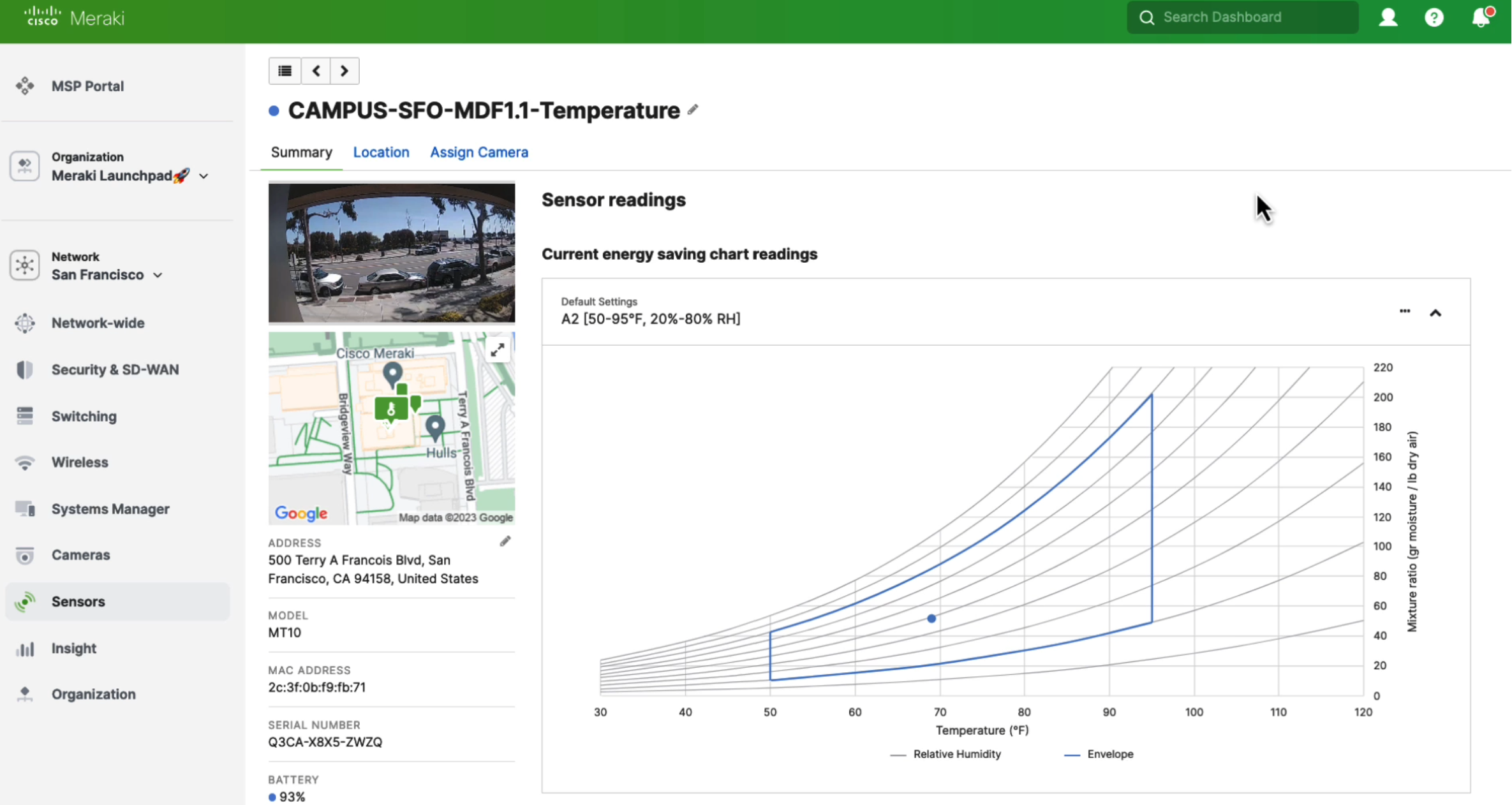This screenshot has height=805, width=1512.
Task: Select the Insight sidebar icon
Action: 26,649
